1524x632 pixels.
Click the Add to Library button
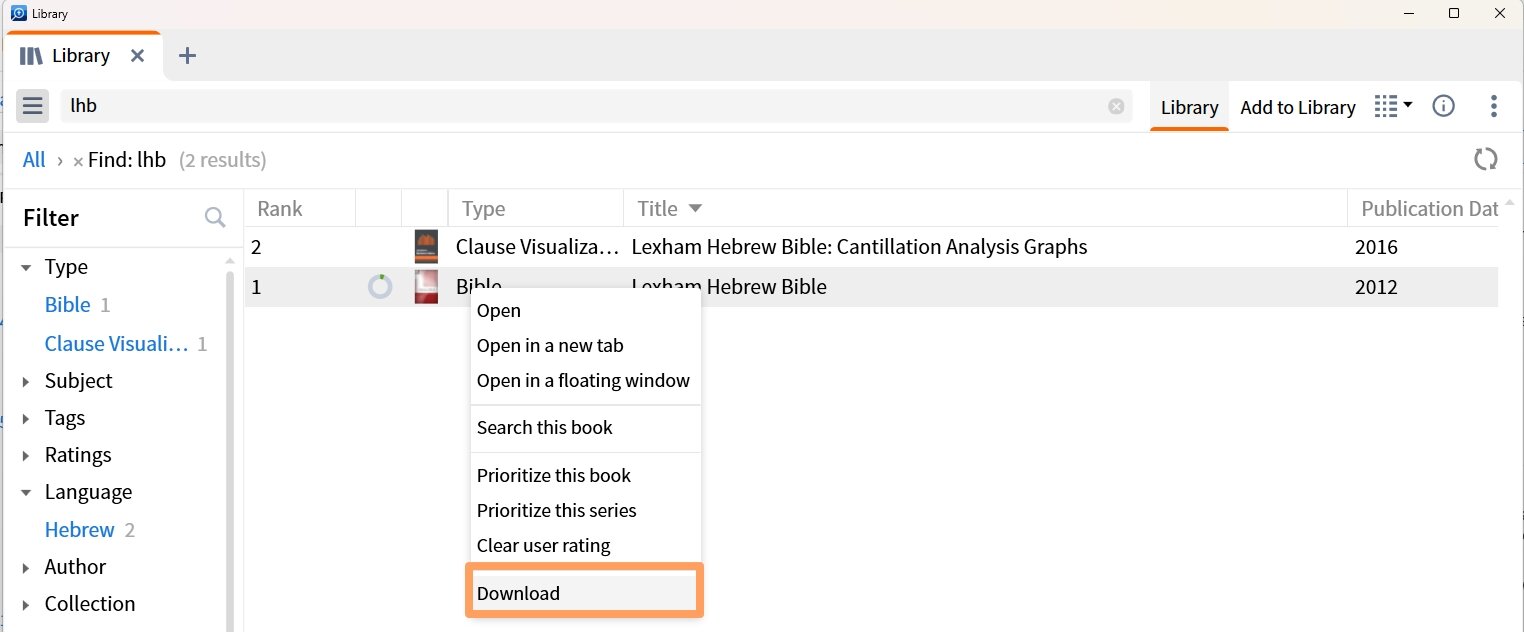[x=1298, y=107]
